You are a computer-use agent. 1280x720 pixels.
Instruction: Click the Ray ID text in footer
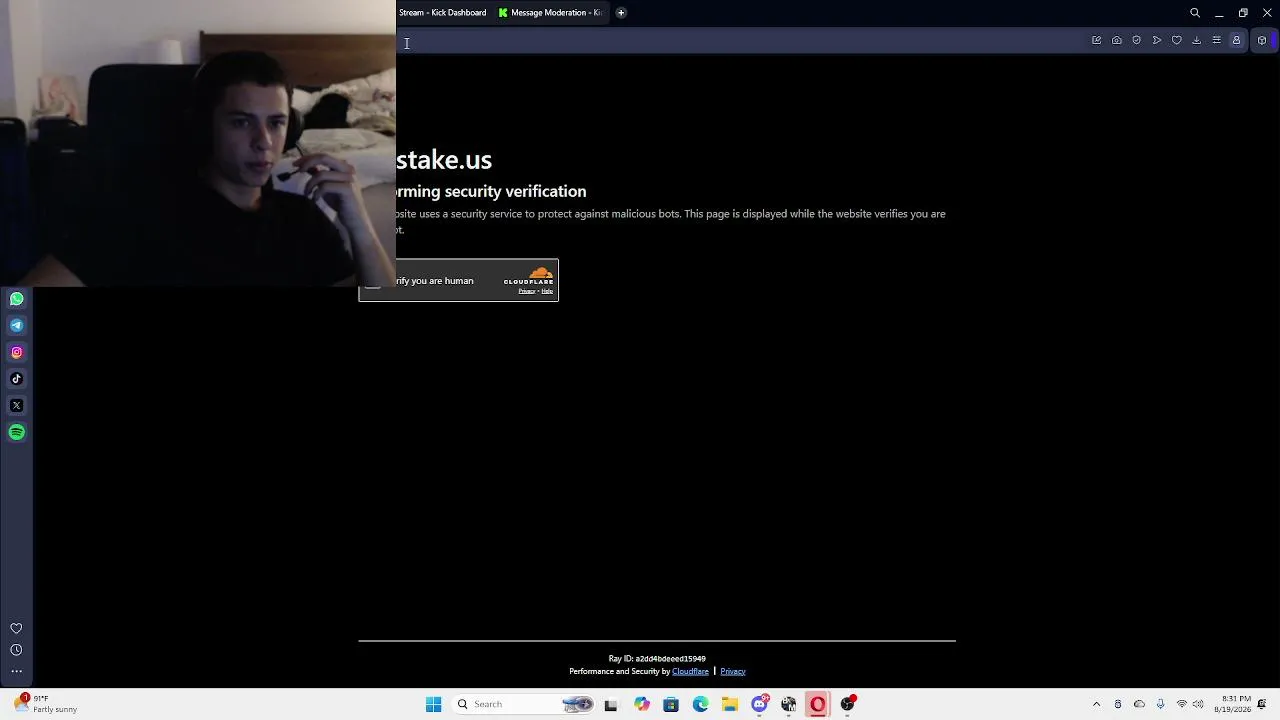coord(657,659)
